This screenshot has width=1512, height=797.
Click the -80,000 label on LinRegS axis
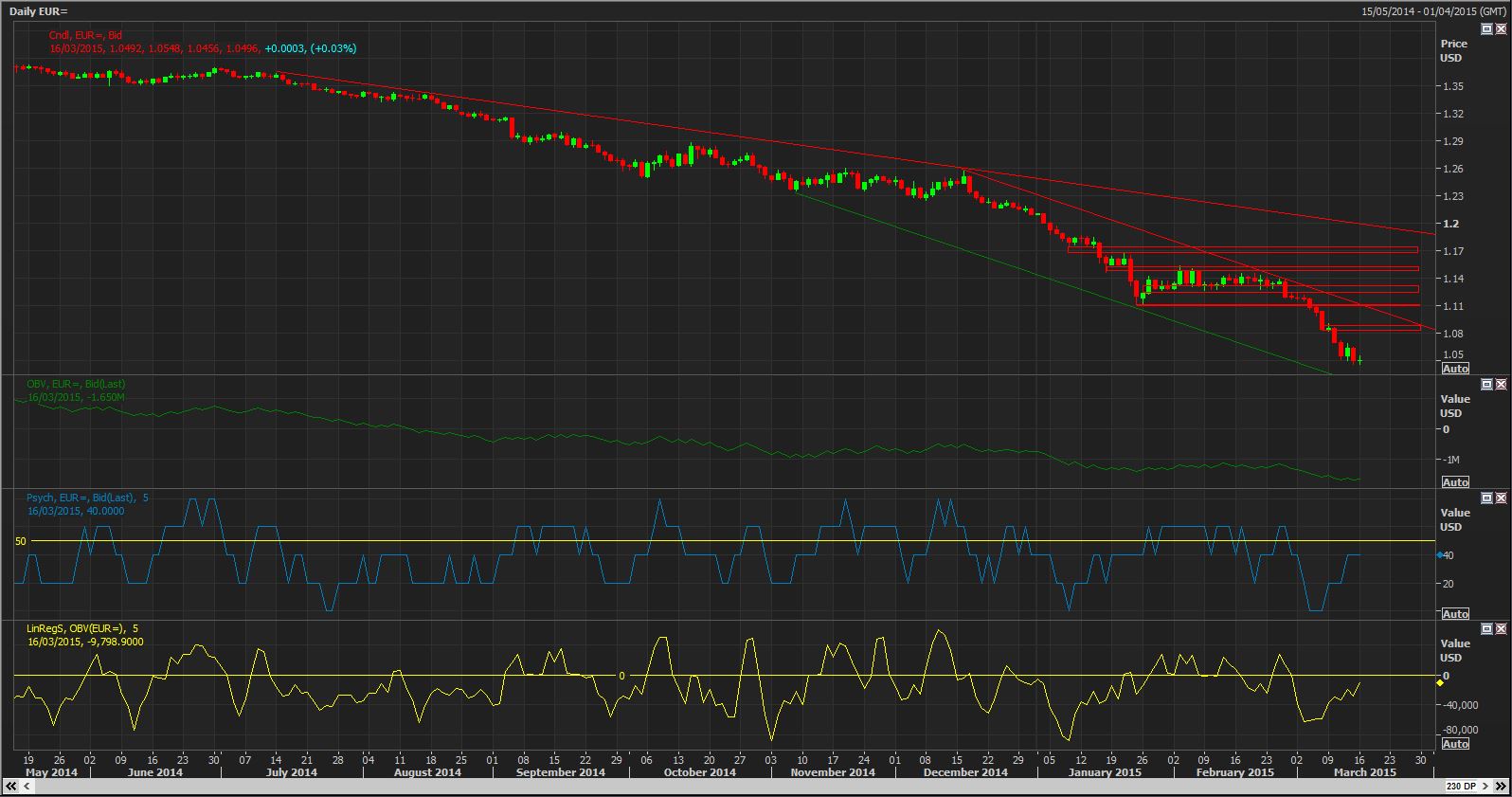(1460, 730)
